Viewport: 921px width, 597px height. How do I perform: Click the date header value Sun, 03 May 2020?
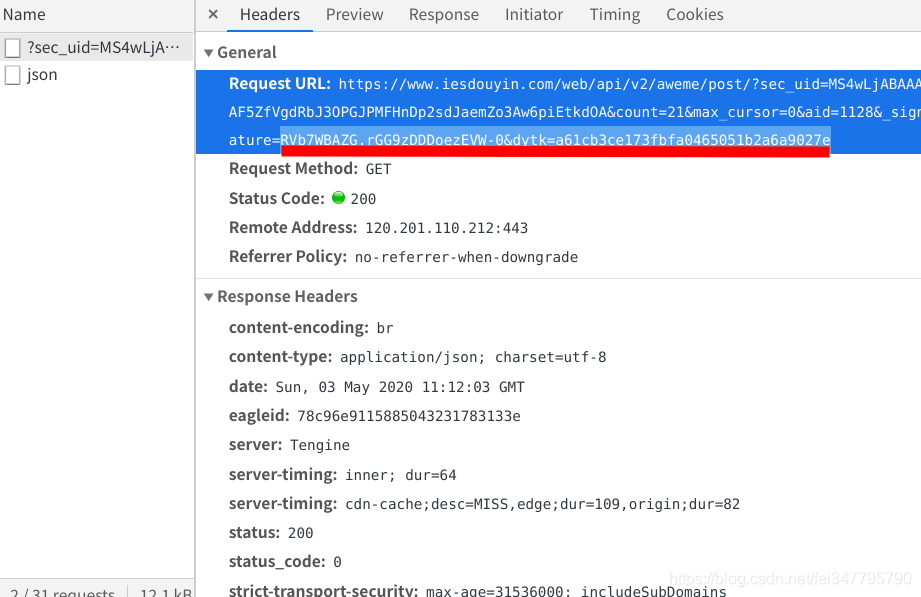(x=400, y=387)
